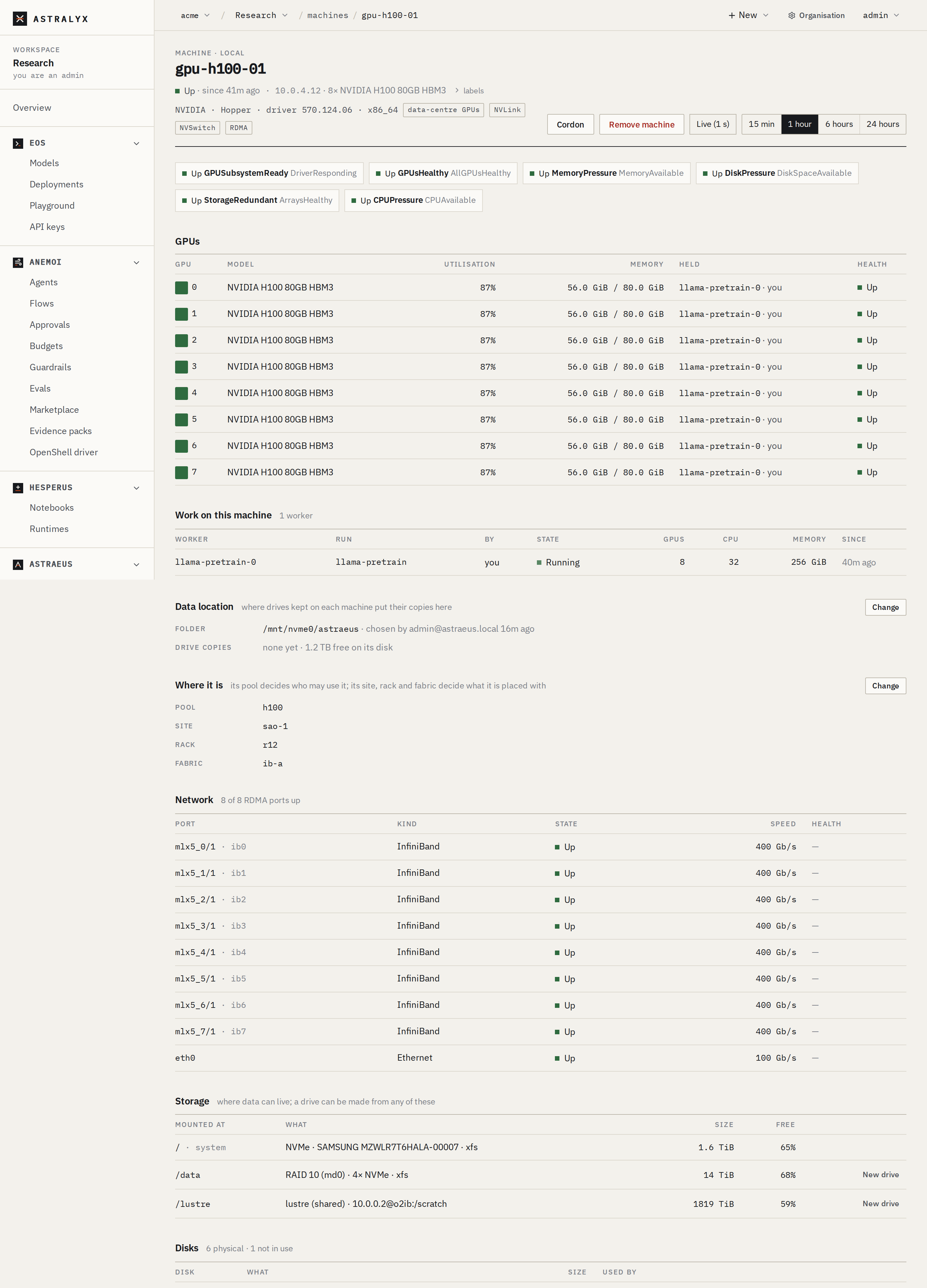
Task: Click the StorageRedundant condition chip
Action: (x=257, y=201)
